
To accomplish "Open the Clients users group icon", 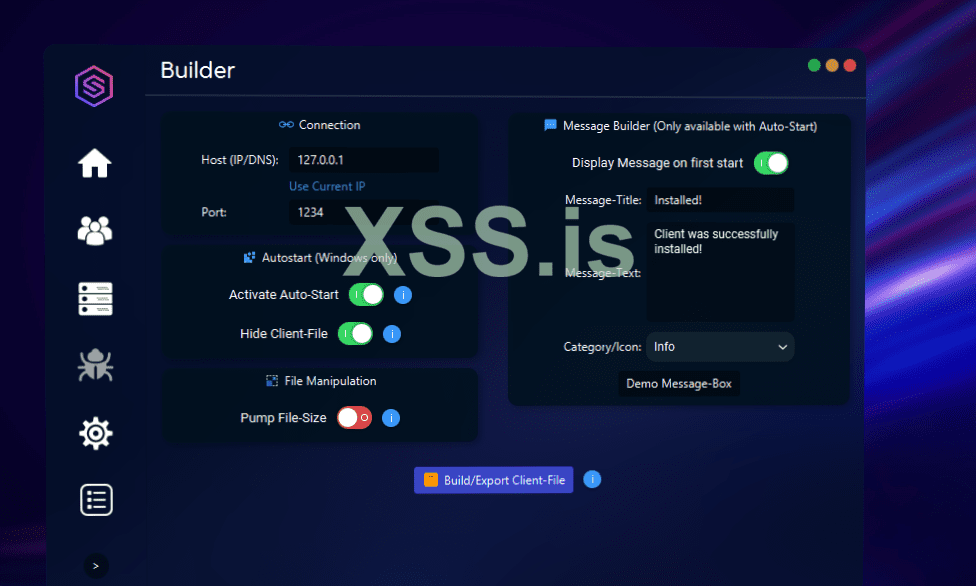I will tap(95, 230).
